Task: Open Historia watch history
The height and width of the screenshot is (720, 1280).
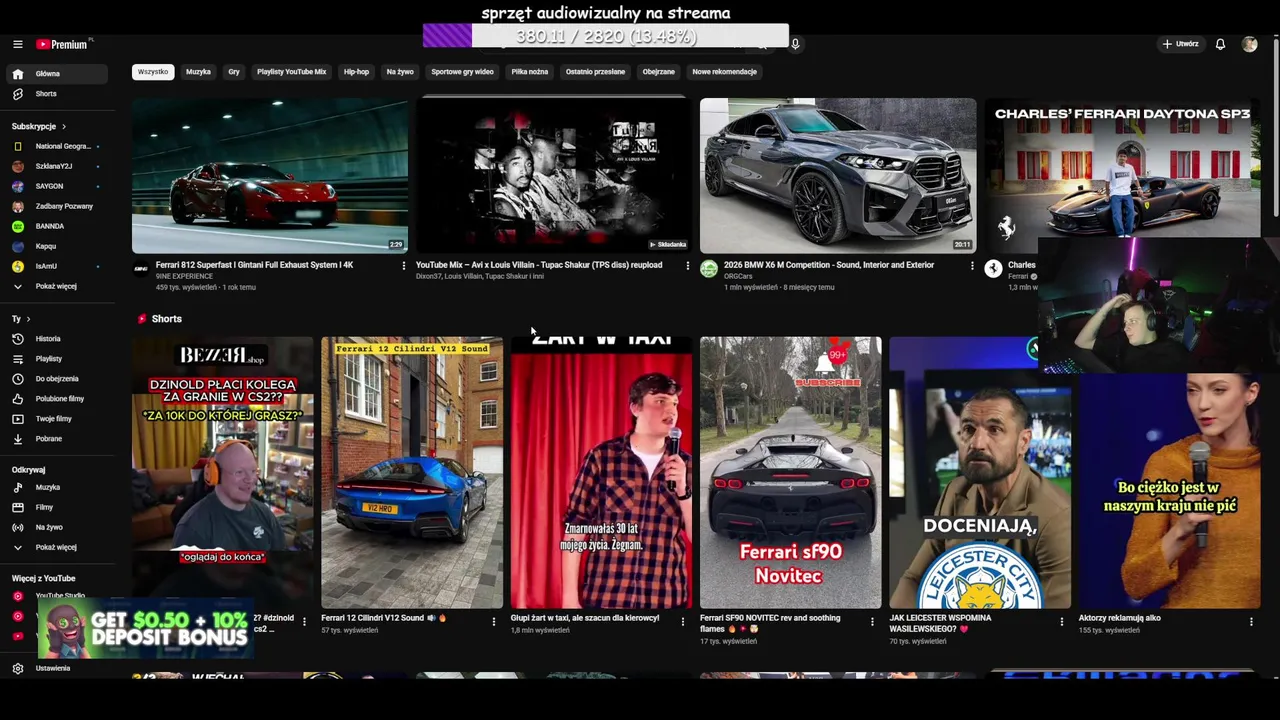Action: tap(56, 339)
